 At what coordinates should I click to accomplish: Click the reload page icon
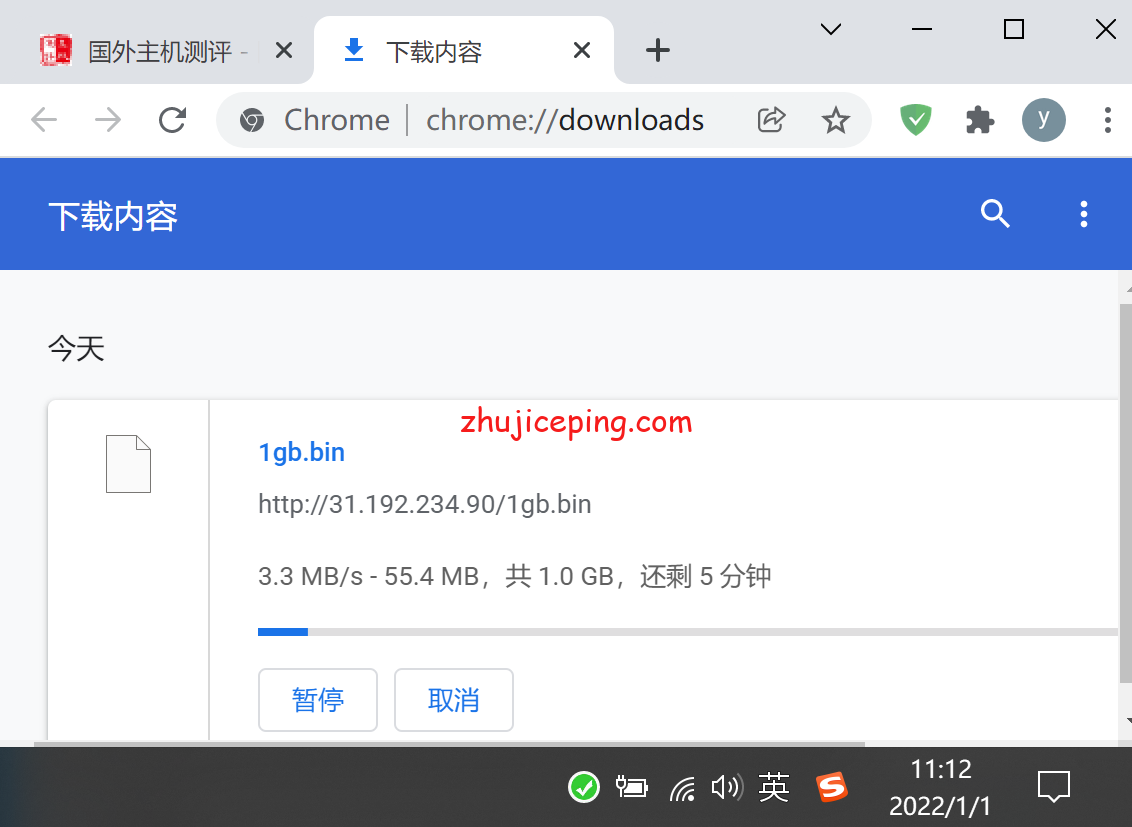click(173, 120)
